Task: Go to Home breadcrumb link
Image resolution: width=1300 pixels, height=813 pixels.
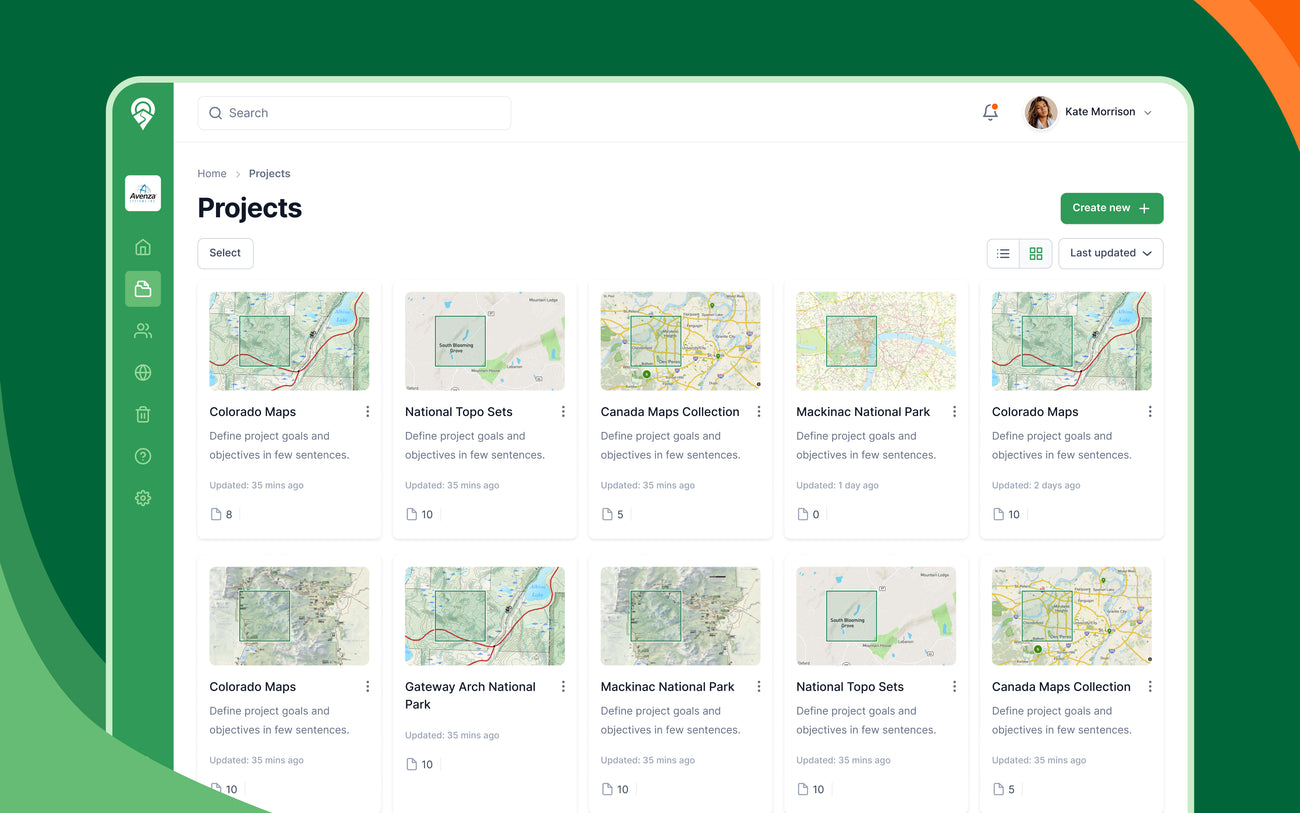Action: click(x=212, y=174)
